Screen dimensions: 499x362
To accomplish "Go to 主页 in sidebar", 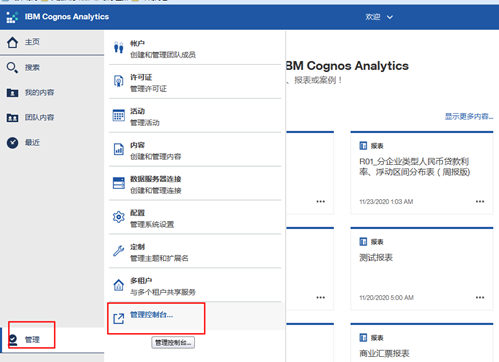I will 32,42.
